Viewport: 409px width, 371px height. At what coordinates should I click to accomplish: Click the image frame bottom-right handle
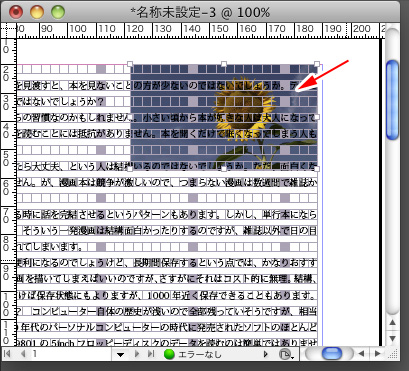pyautogui.click(x=317, y=169)
